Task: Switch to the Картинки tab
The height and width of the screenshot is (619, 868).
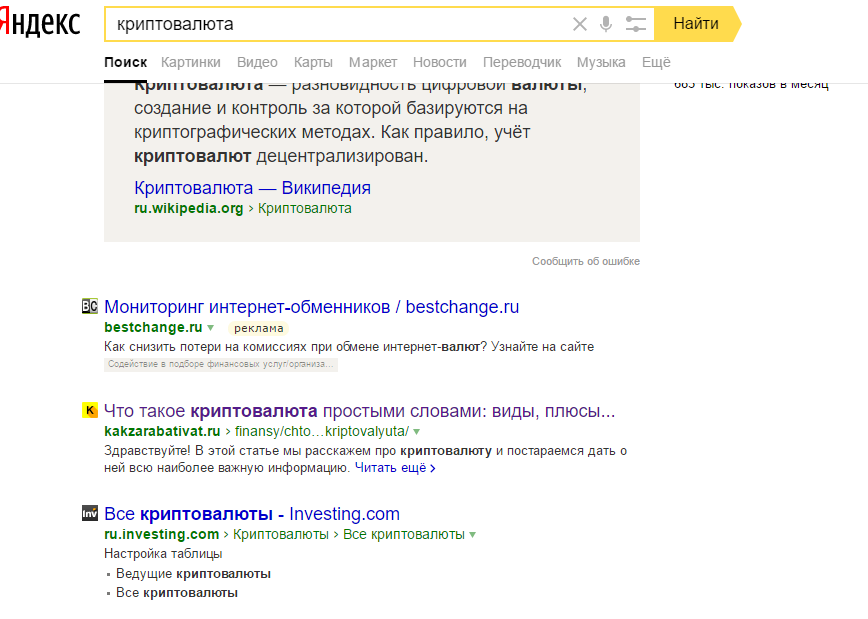Action: [191, 62]
